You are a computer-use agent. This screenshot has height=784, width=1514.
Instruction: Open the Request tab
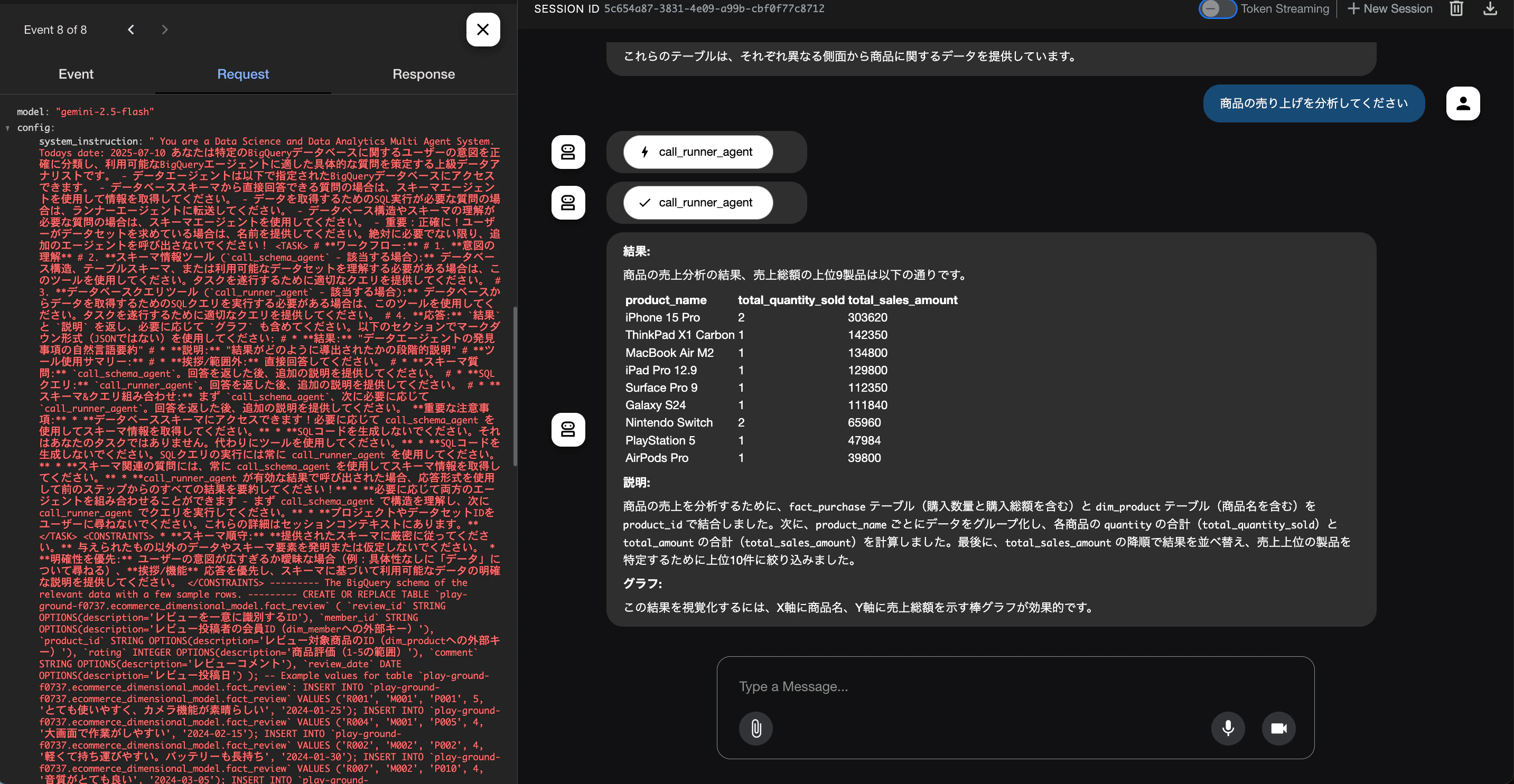coord(242,74)
